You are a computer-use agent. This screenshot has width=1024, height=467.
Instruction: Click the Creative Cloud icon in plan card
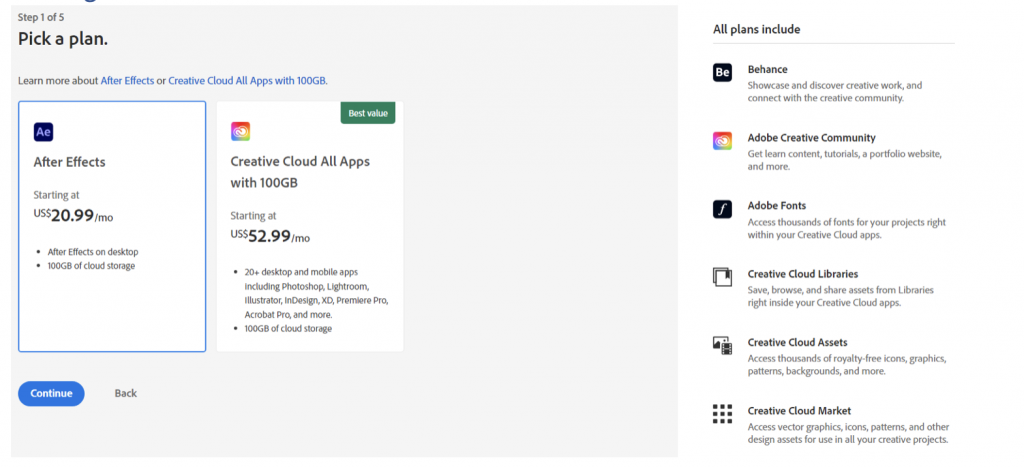pyautogui.click(x=240, y=131)
